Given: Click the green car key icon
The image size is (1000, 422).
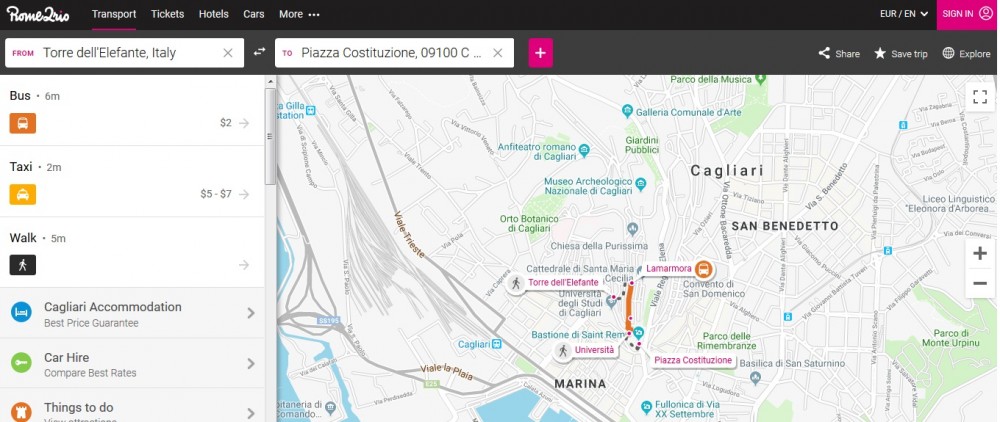Looking at the screenshot, I should click(x=21, y=363).
